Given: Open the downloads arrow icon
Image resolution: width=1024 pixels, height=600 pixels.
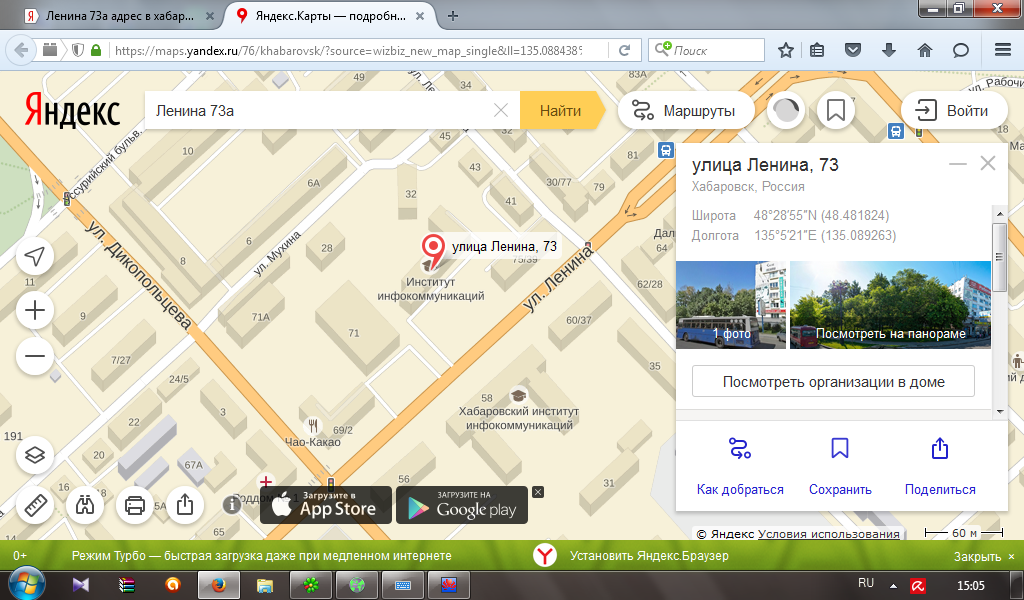Looking at the screenshot, I should pos(888,50).
